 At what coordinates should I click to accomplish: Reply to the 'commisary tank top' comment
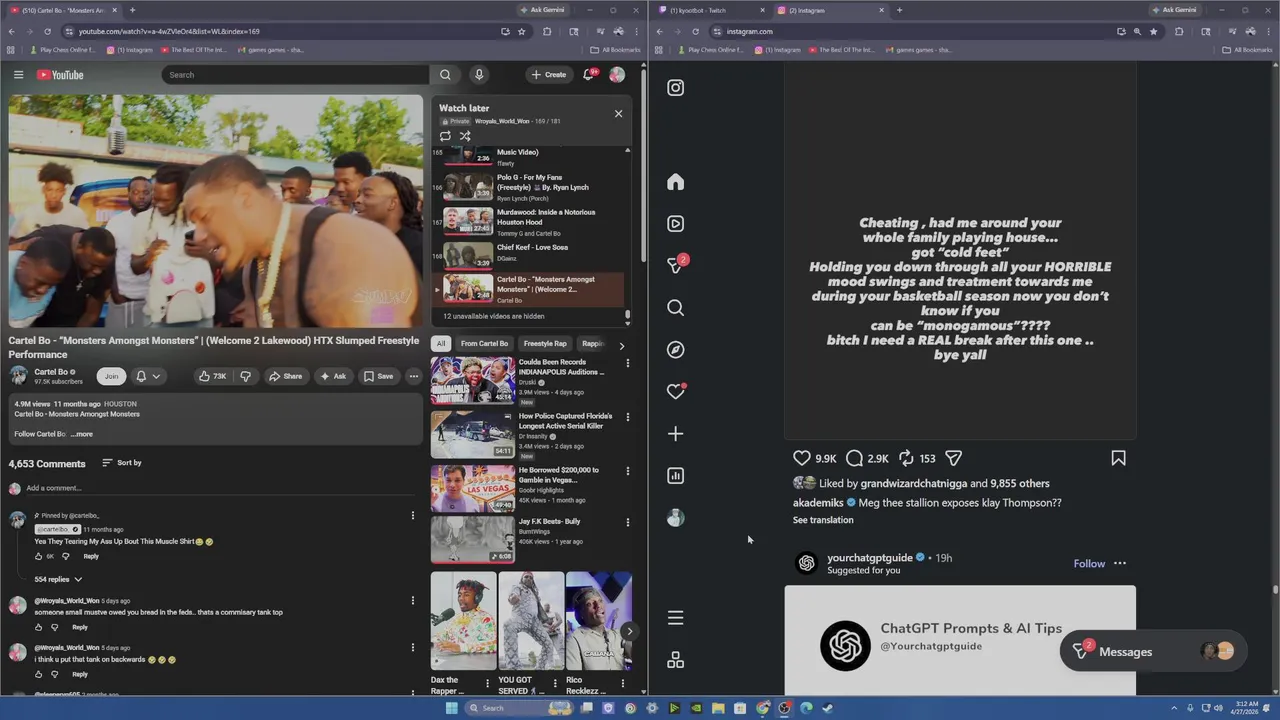tap(80, 627)
